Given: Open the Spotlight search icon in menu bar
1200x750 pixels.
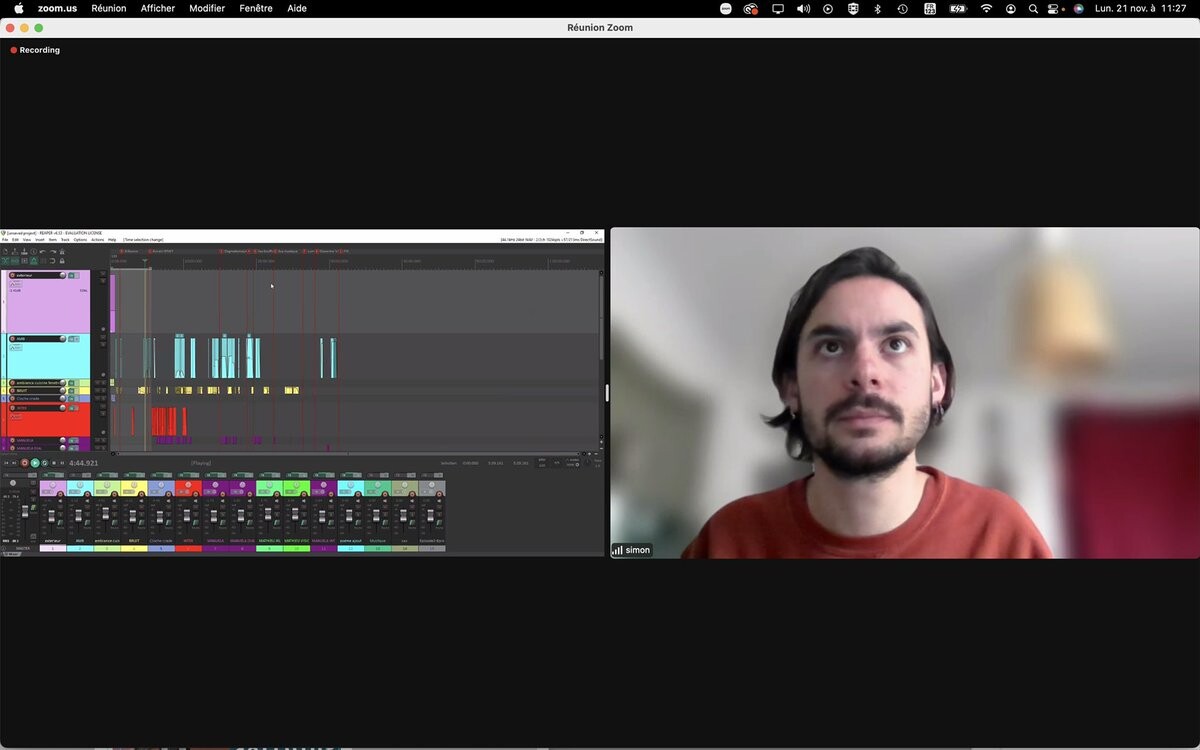Looking at the screenshot, I should (1033, 9).
